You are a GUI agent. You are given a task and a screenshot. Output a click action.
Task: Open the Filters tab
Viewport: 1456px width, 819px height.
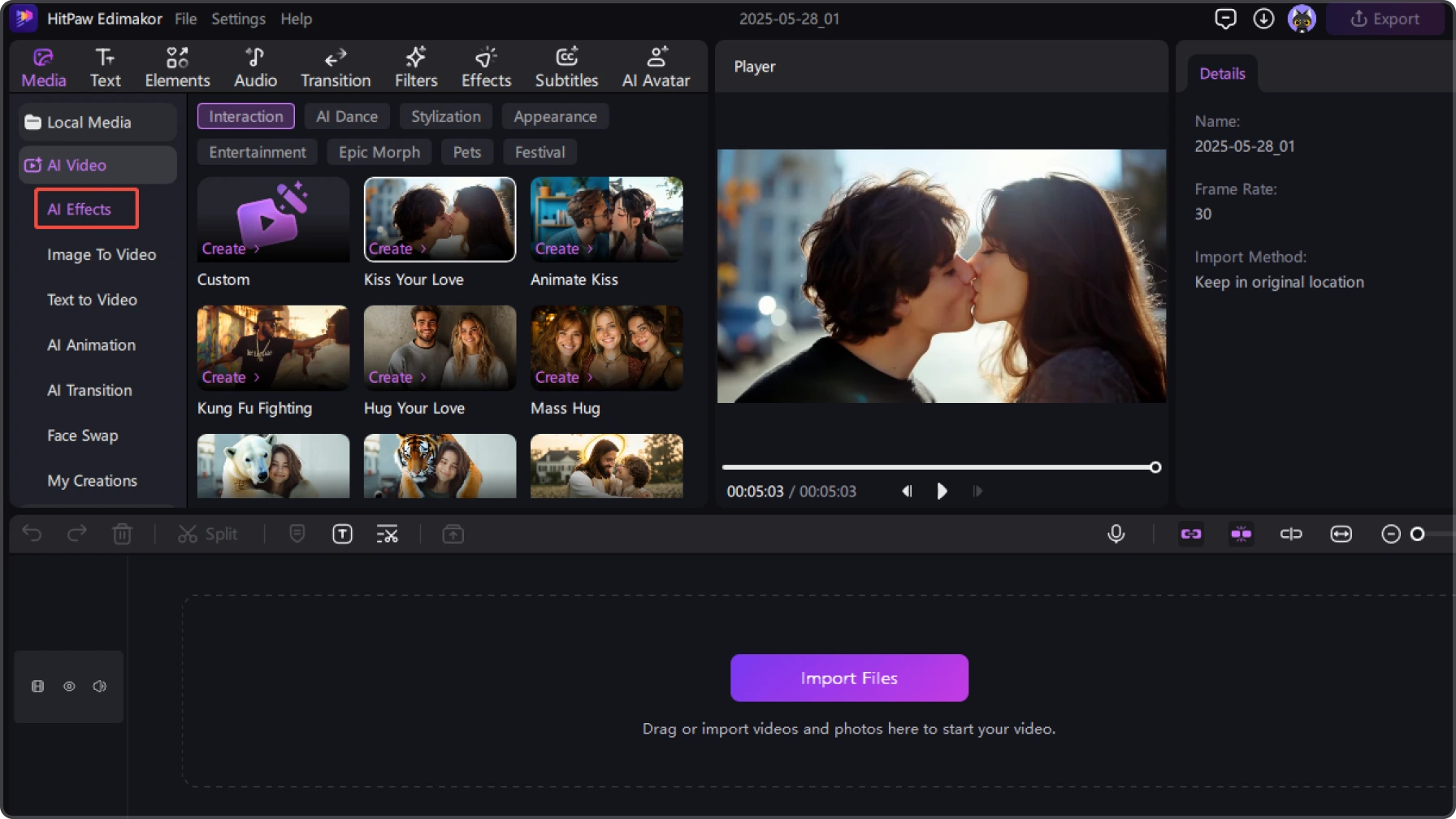(x=416, y=67)
